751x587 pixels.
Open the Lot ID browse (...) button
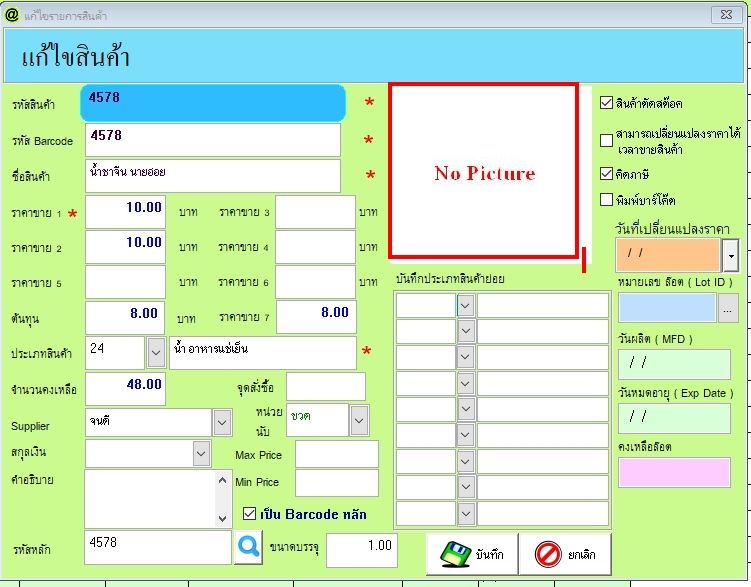729,309
